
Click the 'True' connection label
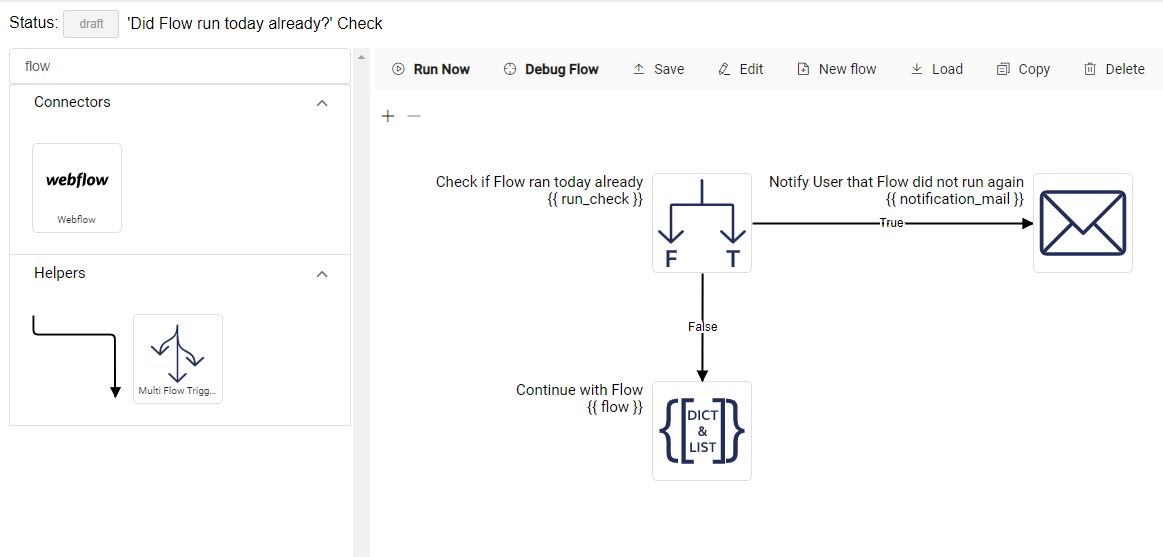pos(892,223)
